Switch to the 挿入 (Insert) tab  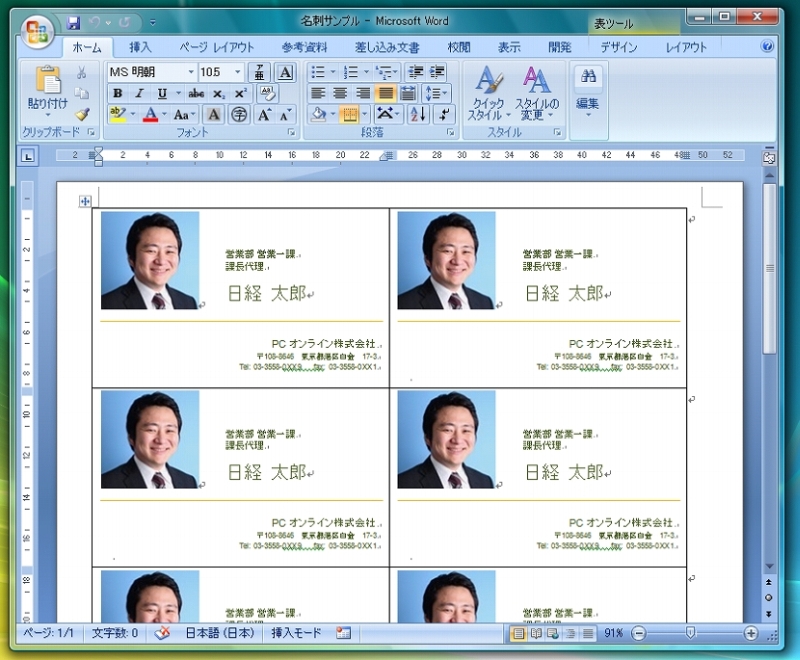141,47
